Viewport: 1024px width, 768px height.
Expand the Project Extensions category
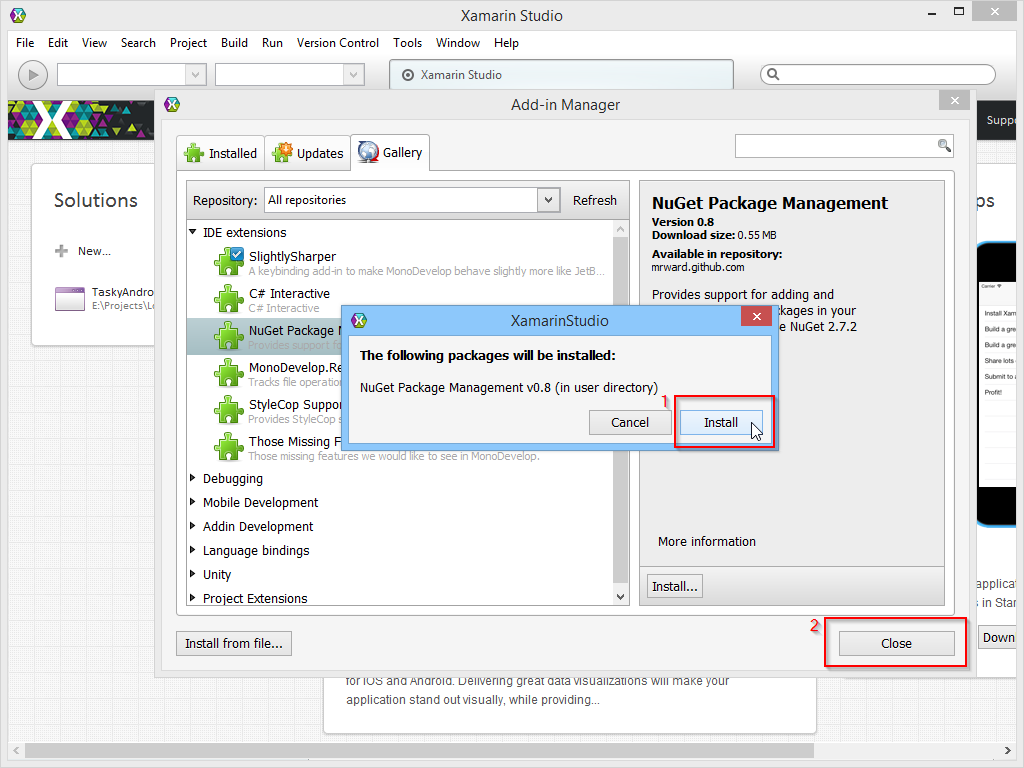click(193, 598)
